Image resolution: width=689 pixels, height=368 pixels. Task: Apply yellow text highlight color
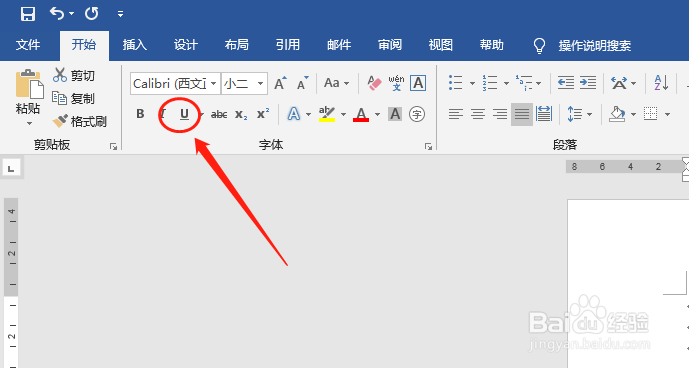[x=327, y=114]
